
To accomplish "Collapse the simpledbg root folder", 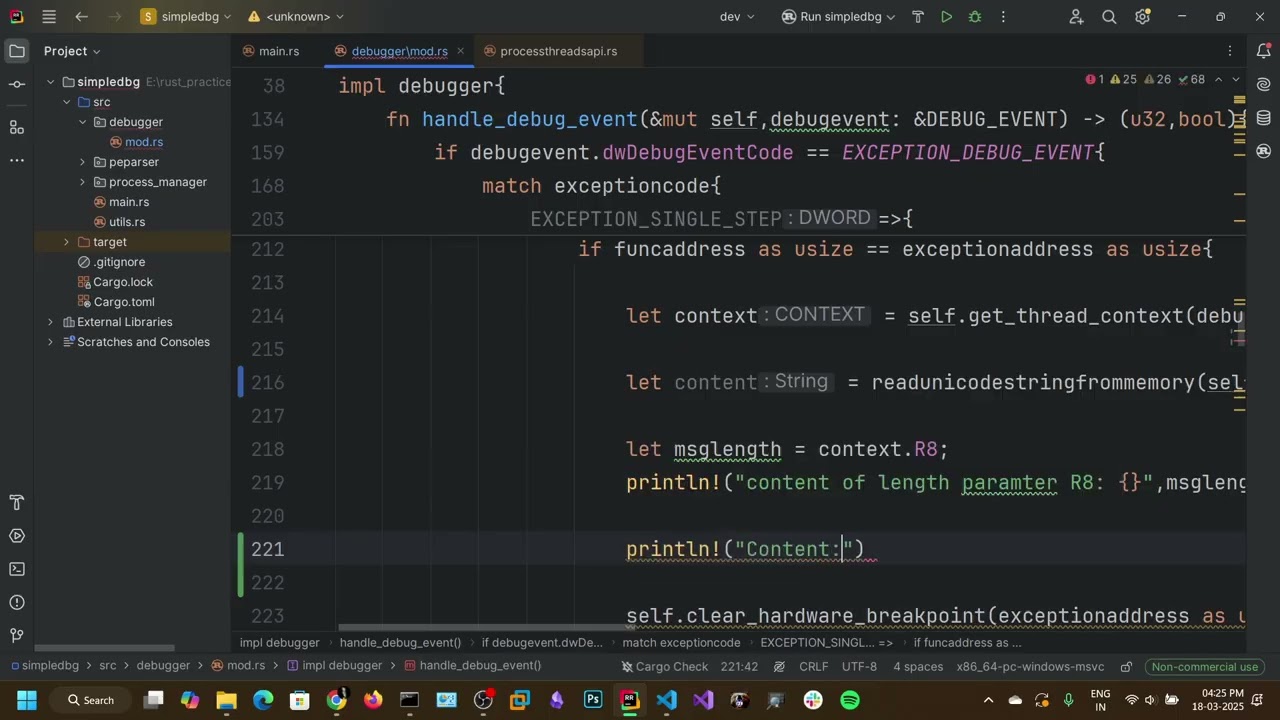I will 50,82.
